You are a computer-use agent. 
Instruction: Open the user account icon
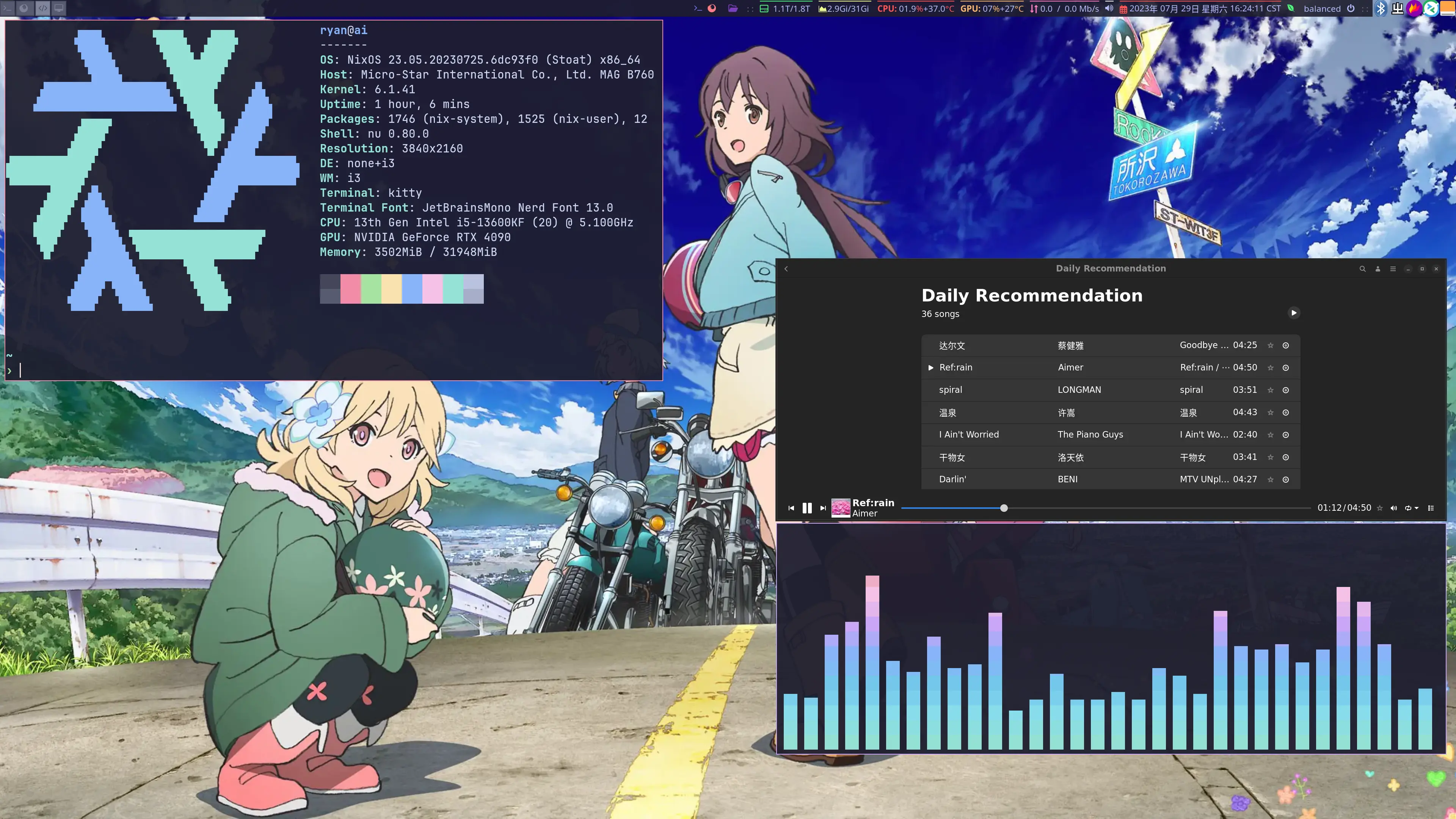pyautogui.click(x=1378, y=268)
